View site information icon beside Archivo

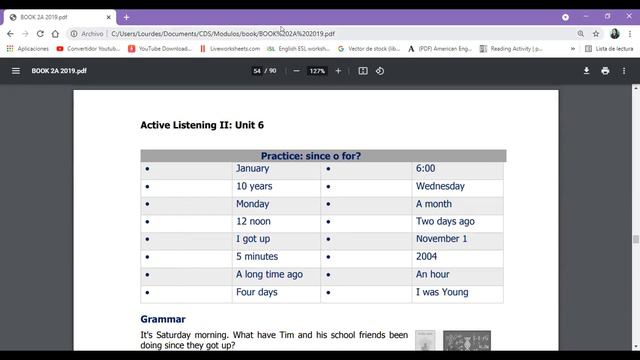(x=74, y=34)
